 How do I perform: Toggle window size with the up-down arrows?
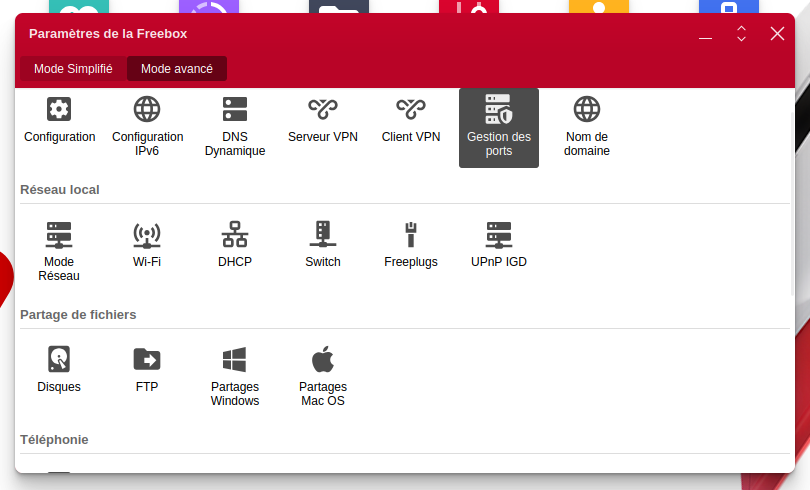[x=741, y=34]
